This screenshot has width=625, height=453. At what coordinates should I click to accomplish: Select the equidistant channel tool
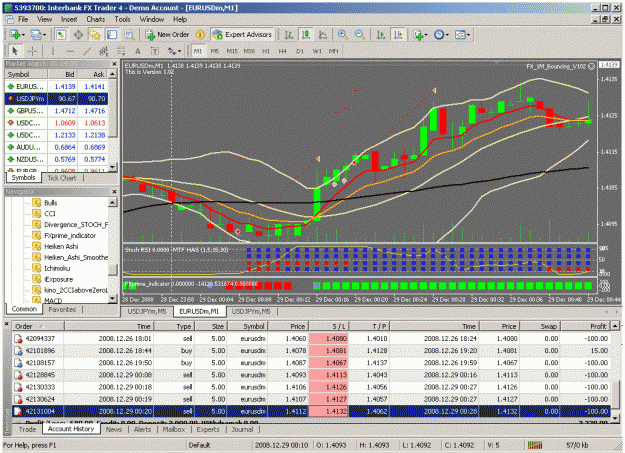[104, 51]
